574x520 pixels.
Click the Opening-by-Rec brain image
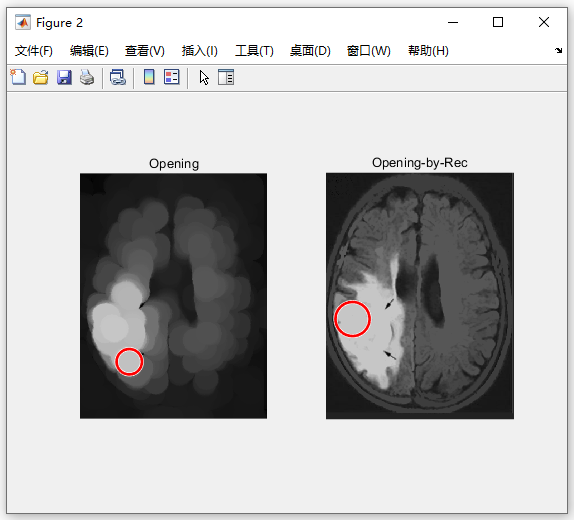(x=420, y=296)
